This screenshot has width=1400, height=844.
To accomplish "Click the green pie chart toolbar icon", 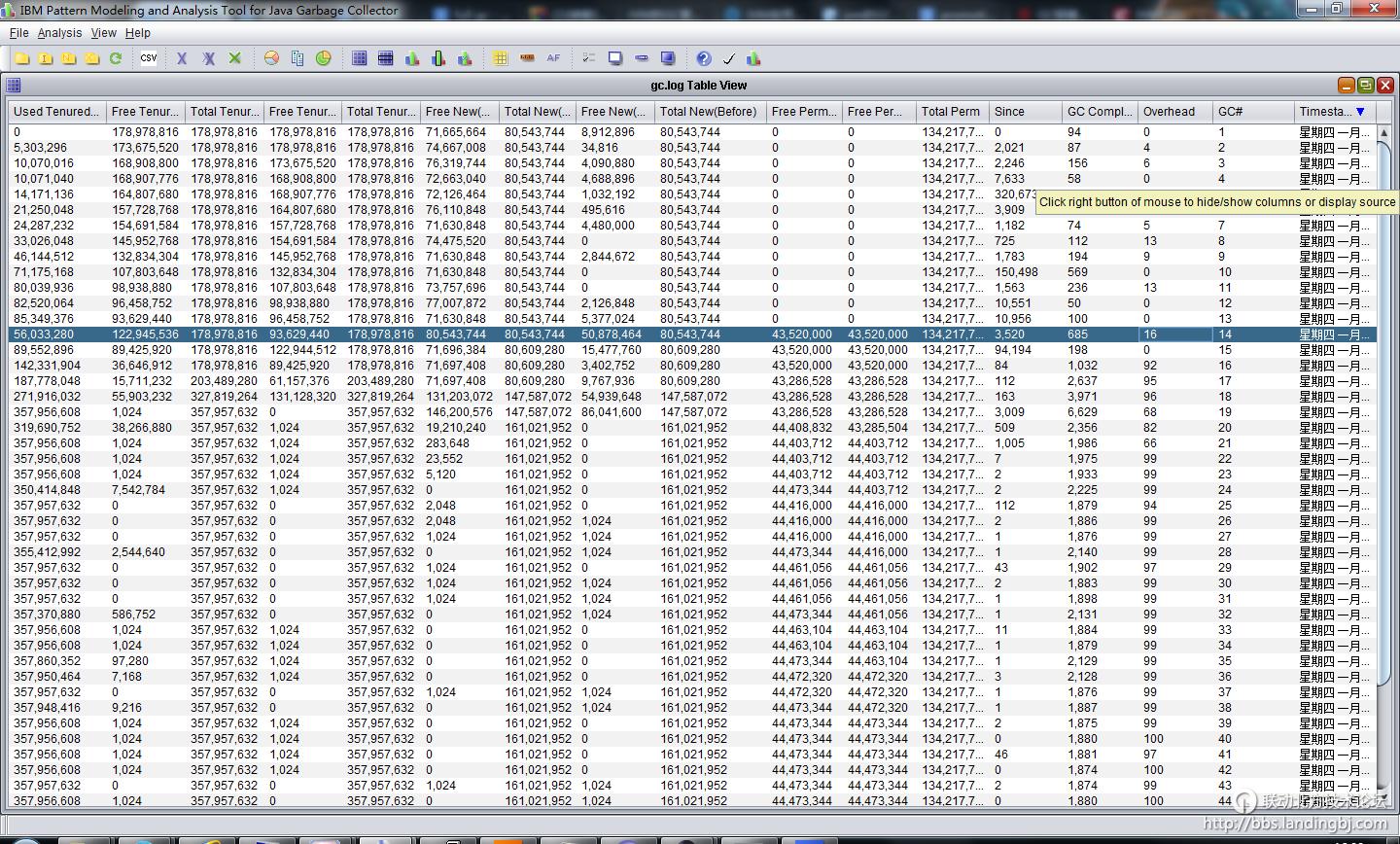I will [x=324, y=58].
